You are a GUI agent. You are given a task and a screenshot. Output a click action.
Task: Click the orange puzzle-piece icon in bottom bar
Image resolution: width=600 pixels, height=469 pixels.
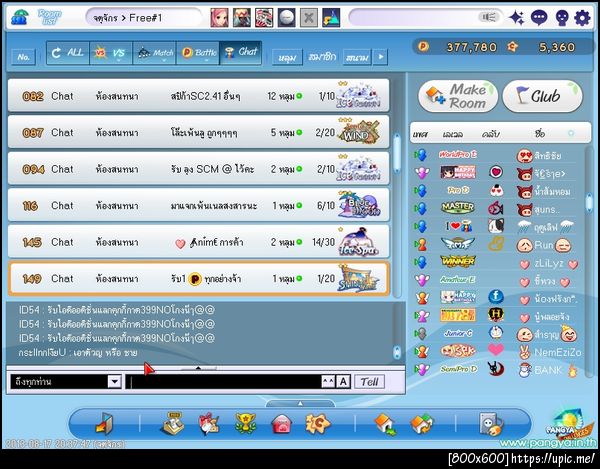pyautogui.click(x=318, y=423)
